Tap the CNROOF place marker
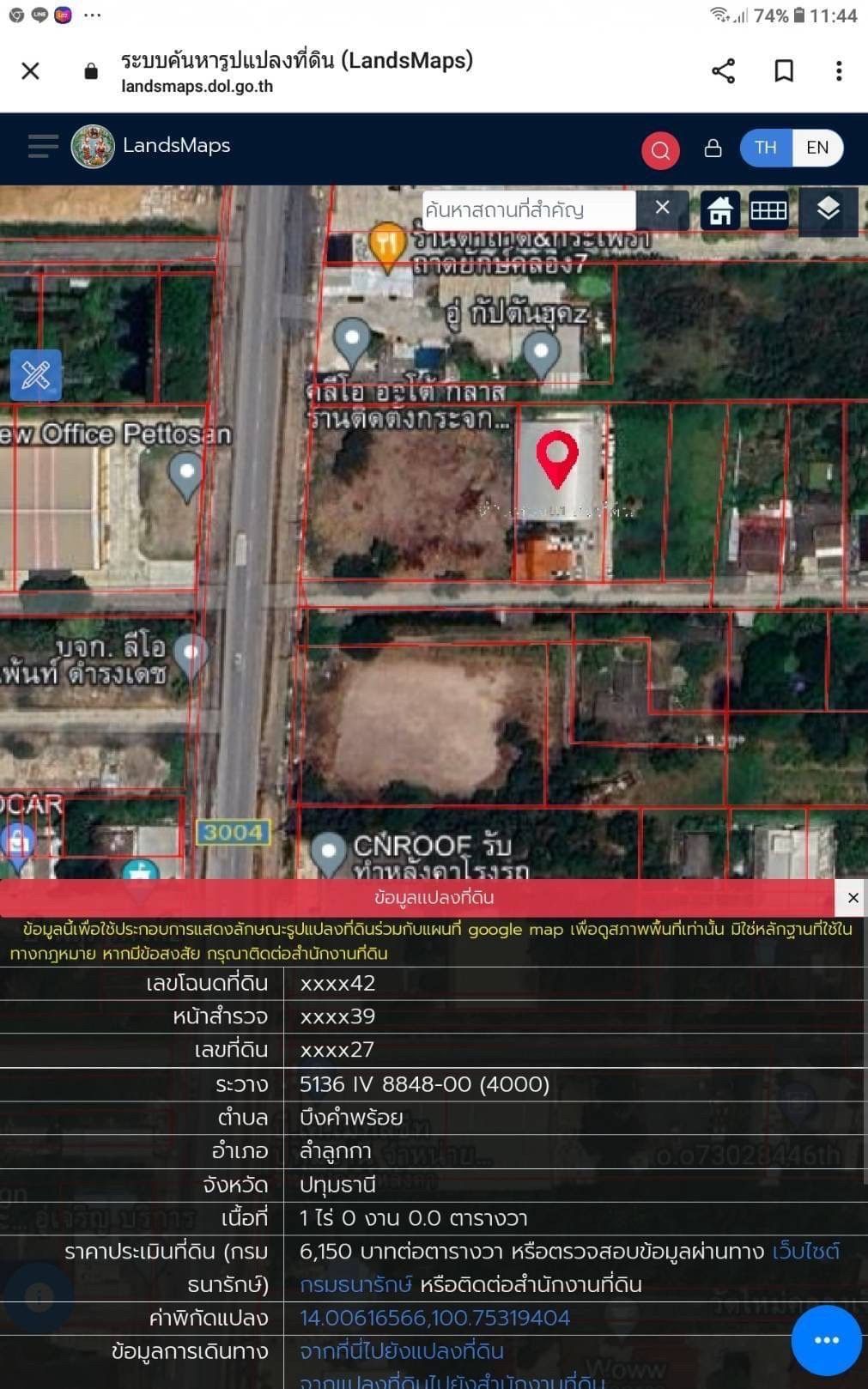The height and width of the screenshot is (1389, 868). tap(328, 855)
